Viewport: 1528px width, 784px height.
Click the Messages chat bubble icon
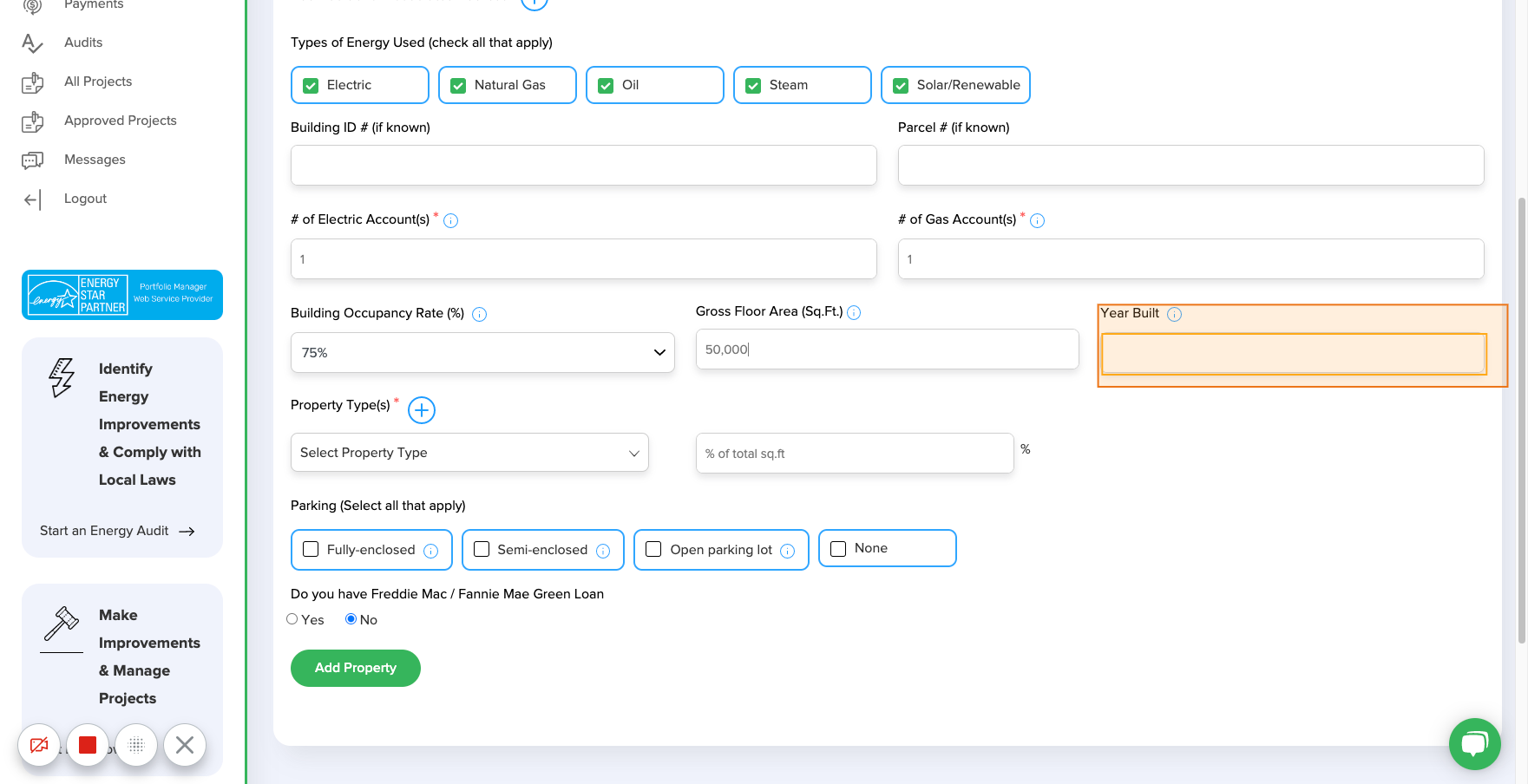32,160
